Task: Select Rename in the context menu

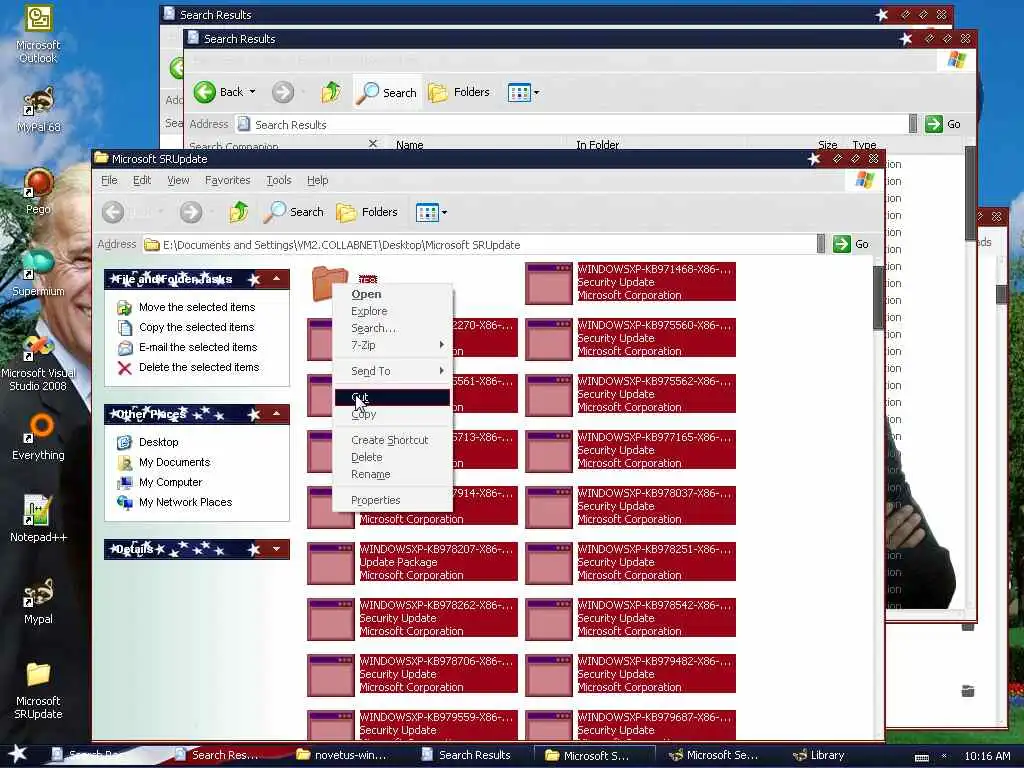Action: (x=392, y=474)
